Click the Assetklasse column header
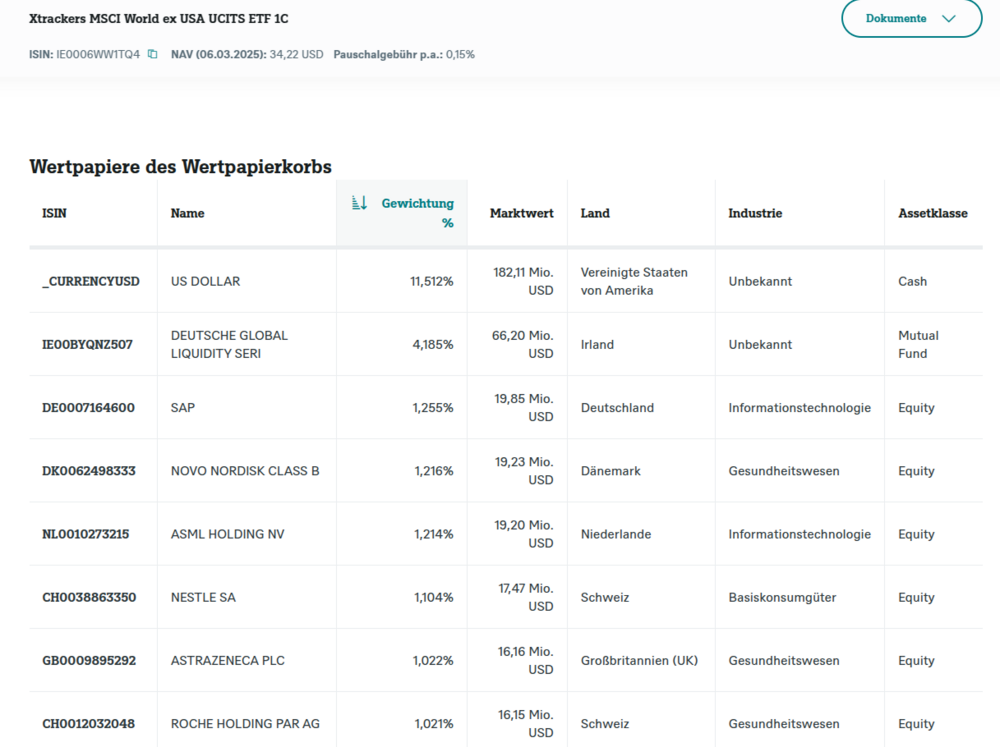Screen dimensions: 1000x747 (x=932, y=213)
